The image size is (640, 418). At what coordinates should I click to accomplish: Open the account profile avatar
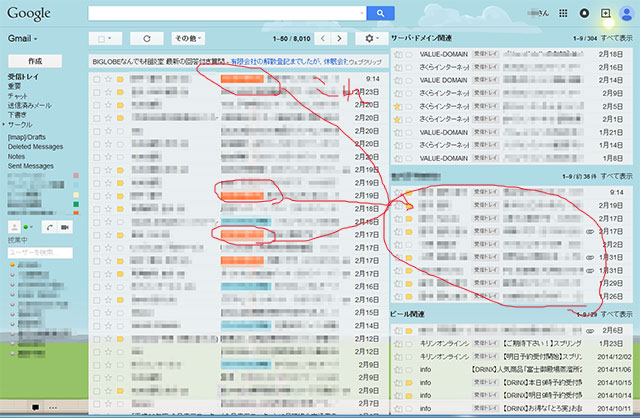tap(627, 13)
